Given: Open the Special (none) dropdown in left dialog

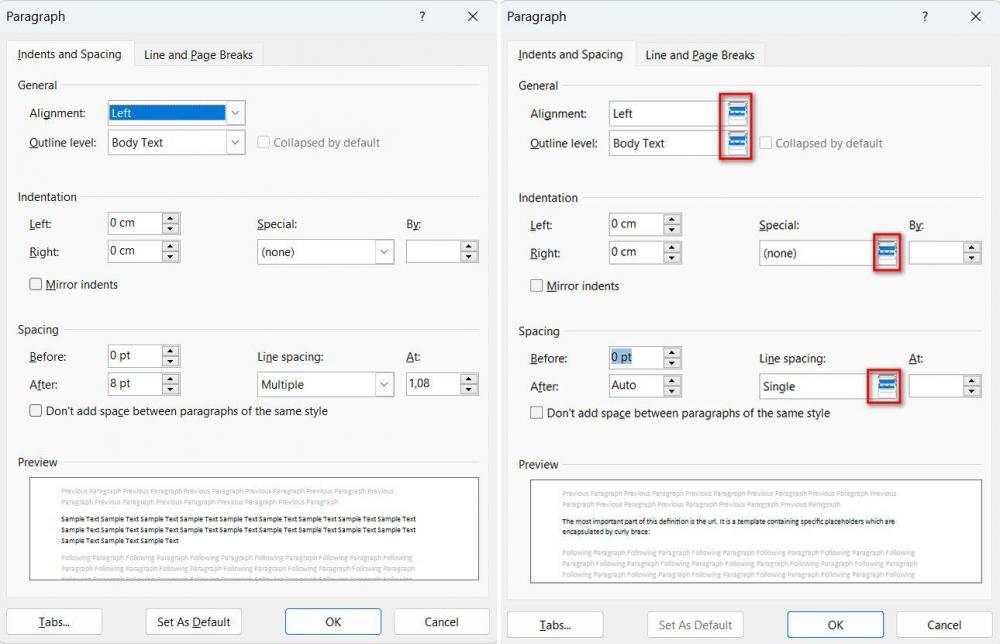Looking at the screenshot, I should tap(384, 252).
